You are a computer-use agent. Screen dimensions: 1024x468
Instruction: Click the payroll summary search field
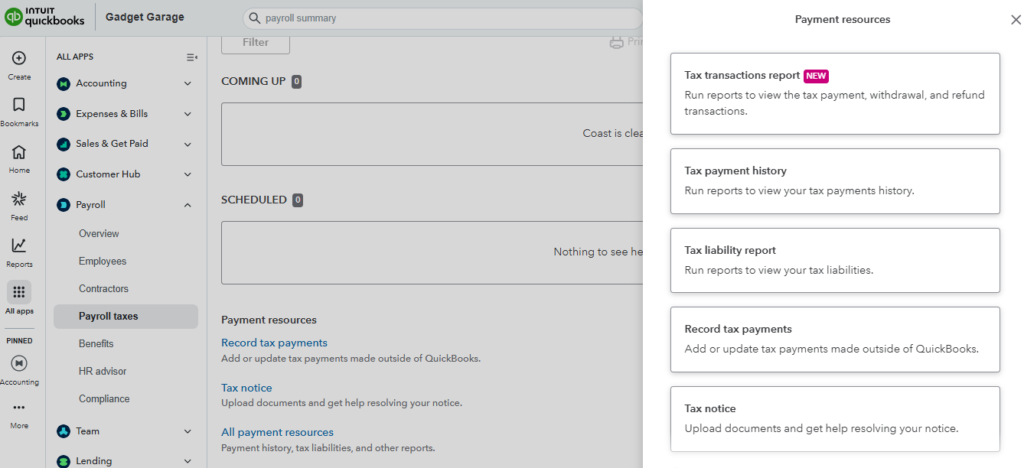(x=442, y=18)
